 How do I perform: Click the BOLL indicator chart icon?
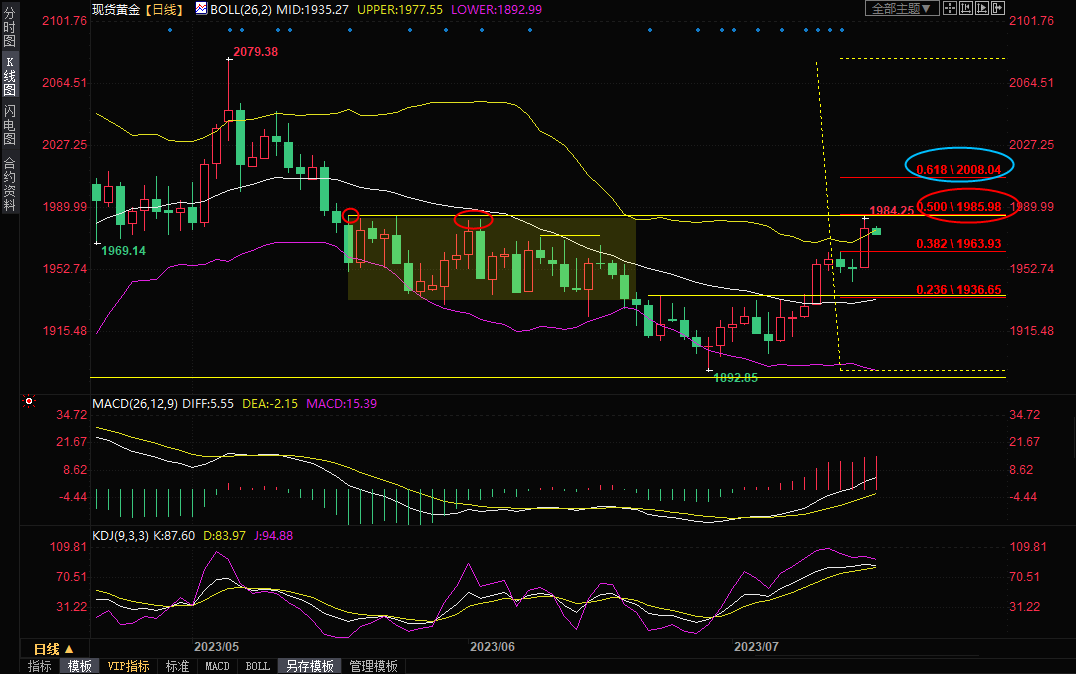click(x=201, y=9)
